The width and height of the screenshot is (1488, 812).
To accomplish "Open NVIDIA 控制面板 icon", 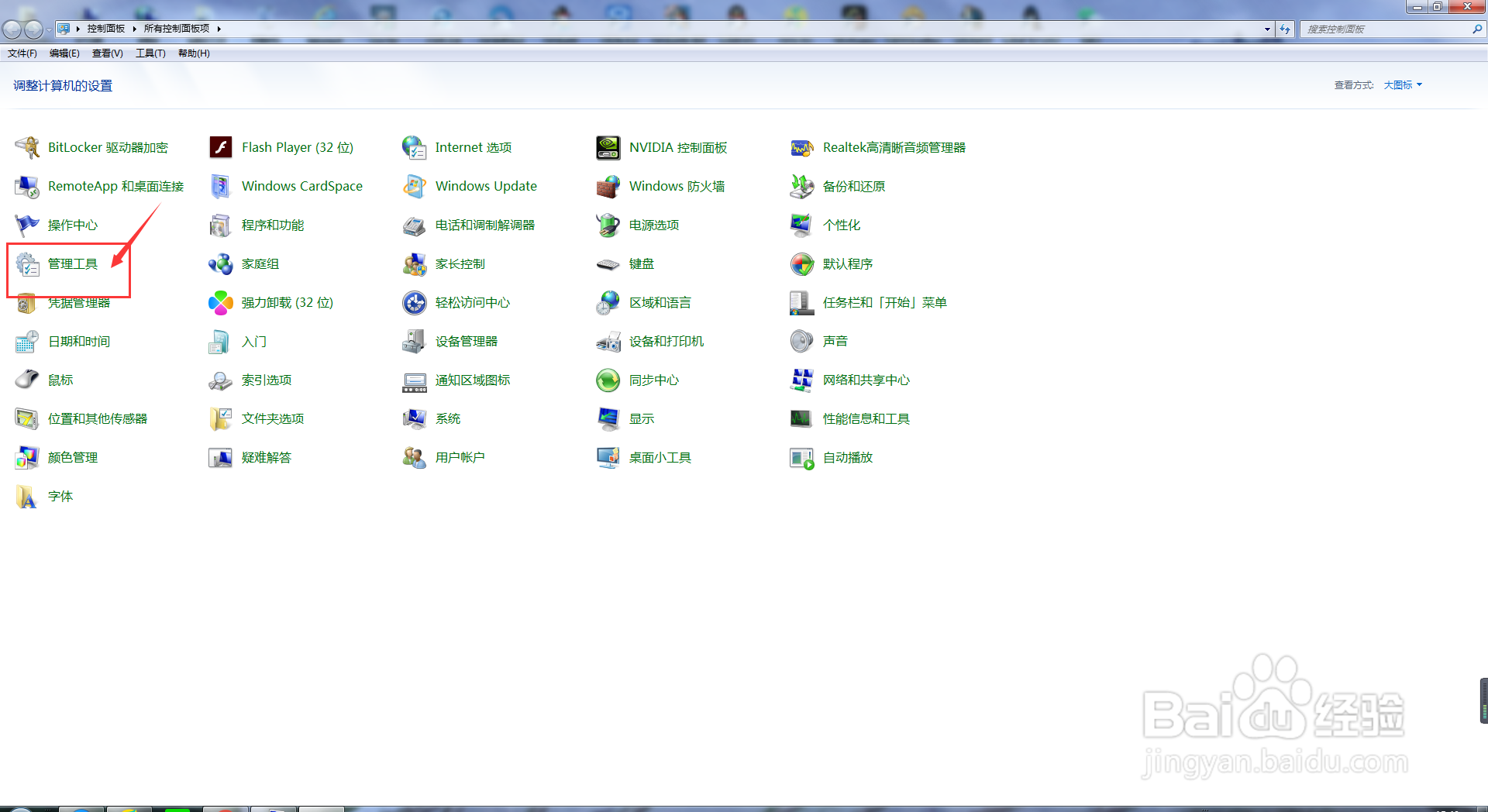I will point(608,147).
